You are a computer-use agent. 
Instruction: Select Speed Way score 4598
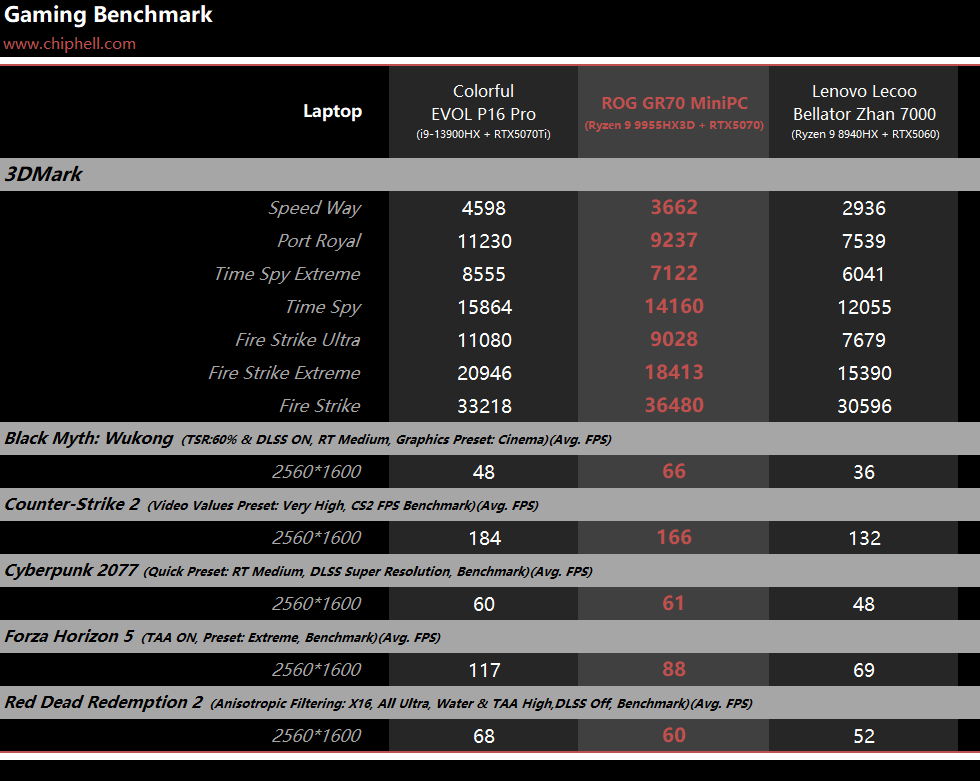[x=484, y=208]
